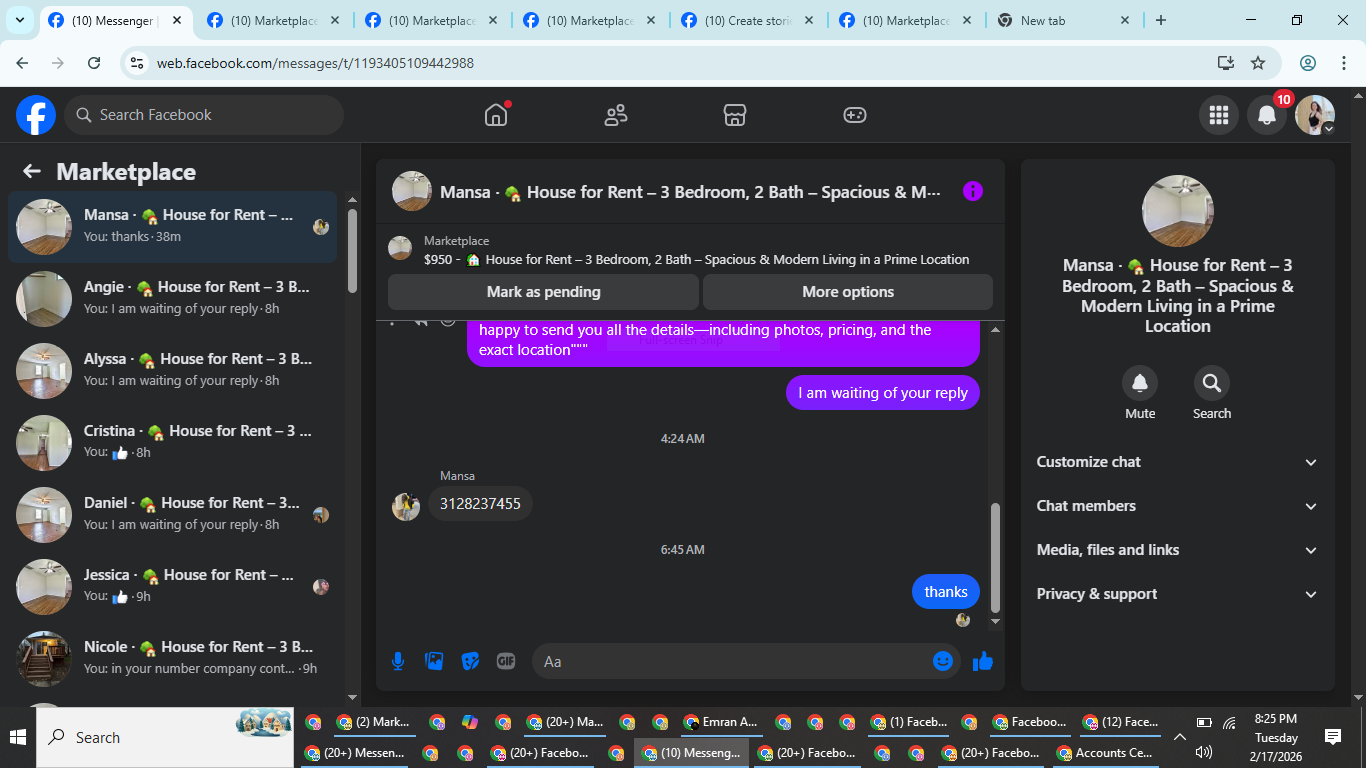1366x768 pixels.
Task: Attach a photo file icon
Action: click(x=434, y=661)
